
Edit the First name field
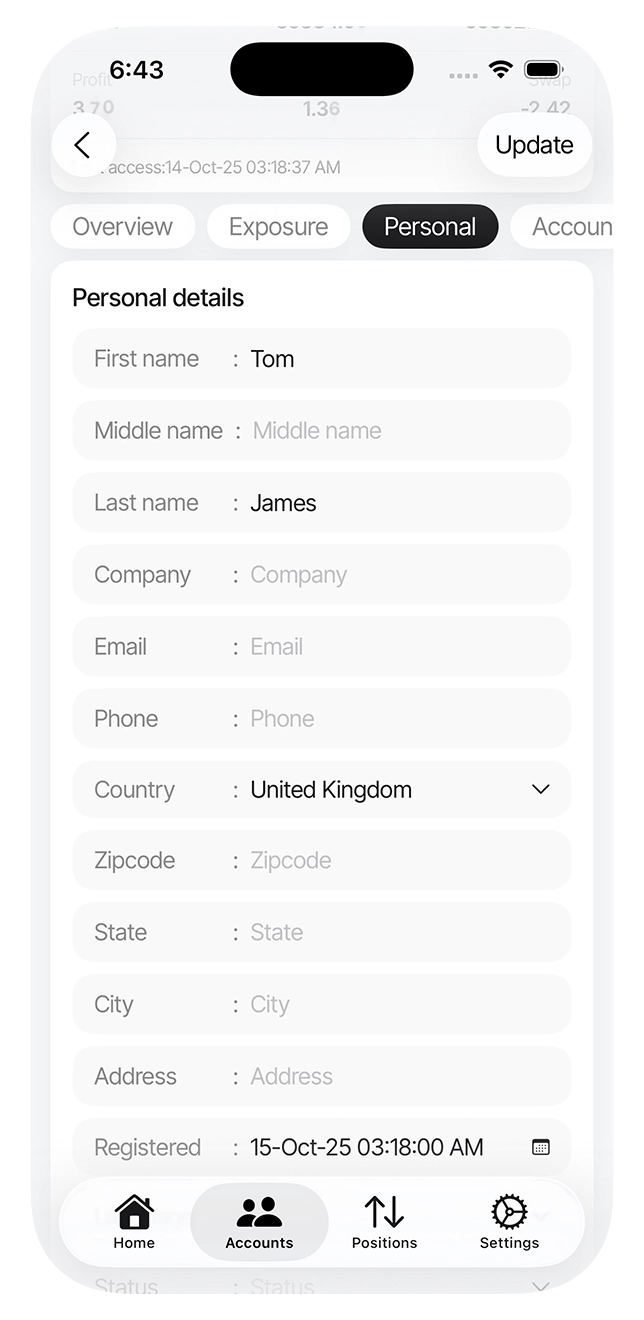tap(400, 359)
